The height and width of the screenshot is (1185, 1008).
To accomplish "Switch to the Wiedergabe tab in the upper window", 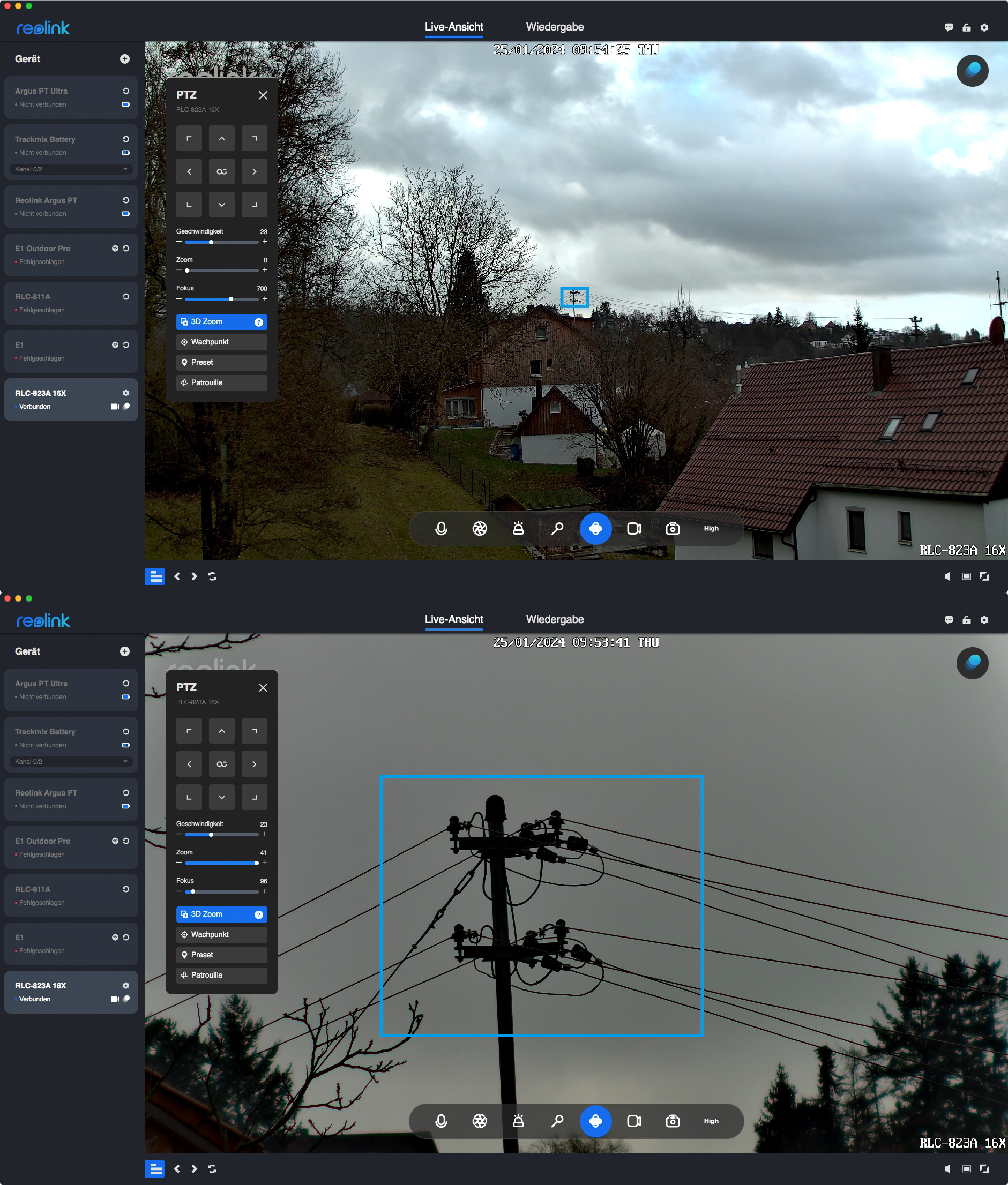I will (x=554, y=27).
